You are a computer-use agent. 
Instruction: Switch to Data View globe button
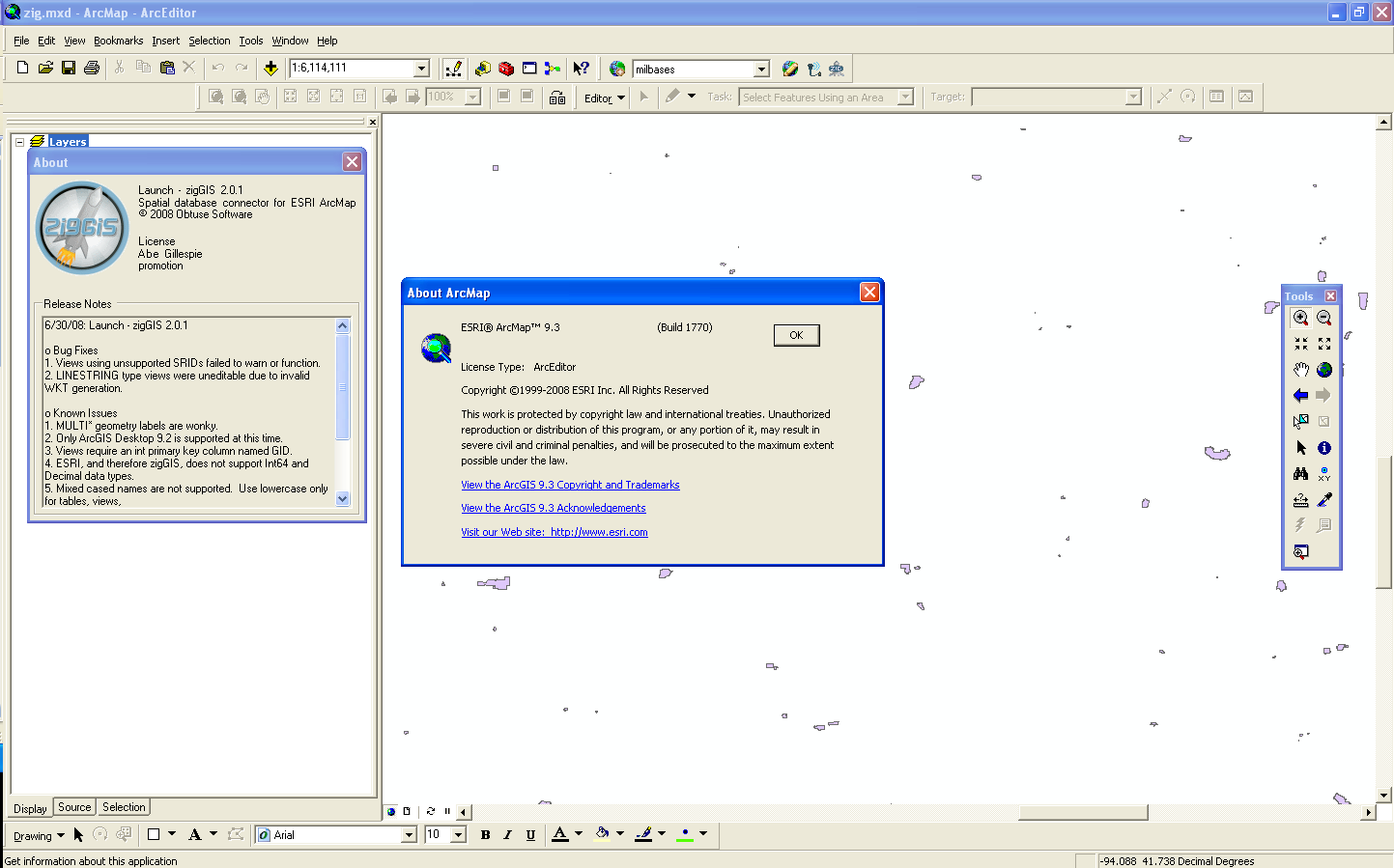point(391,811)
